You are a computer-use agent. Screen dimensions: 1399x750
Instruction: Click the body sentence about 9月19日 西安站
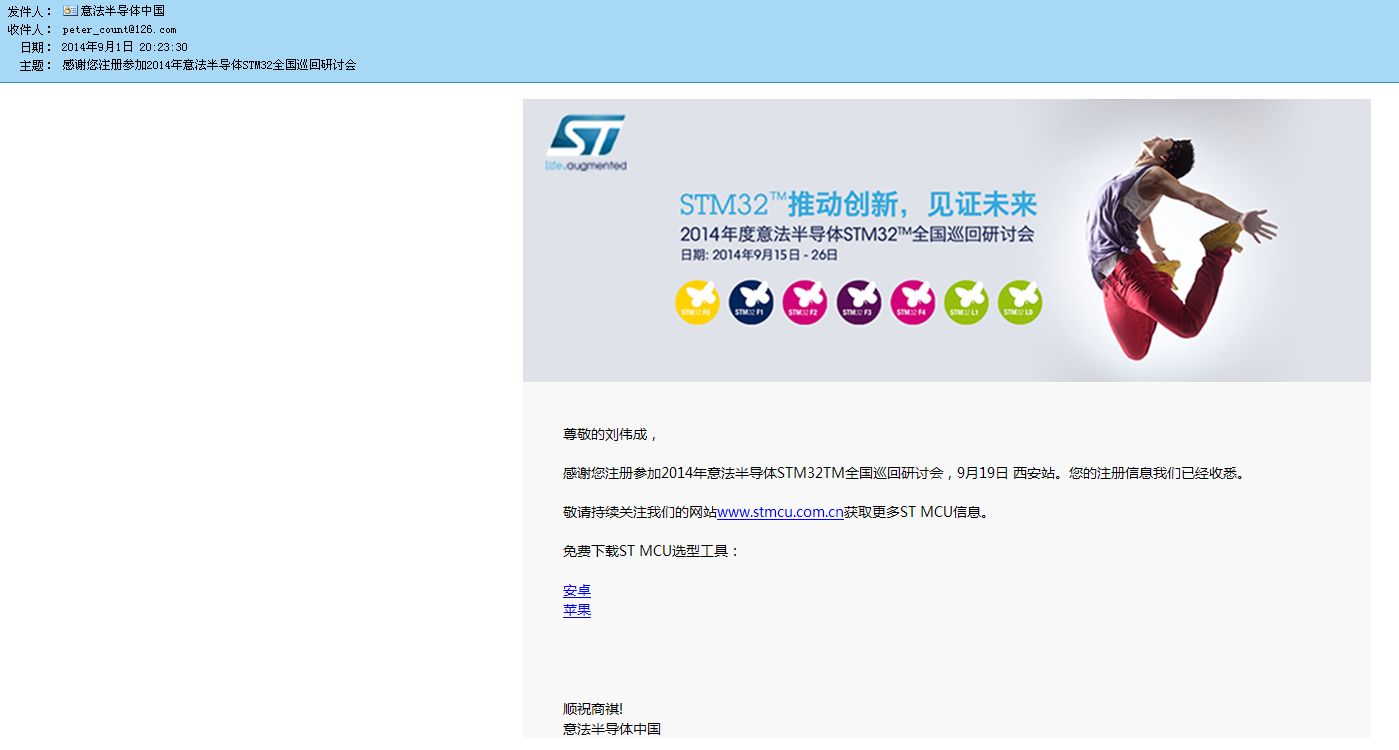pos(906,474)
